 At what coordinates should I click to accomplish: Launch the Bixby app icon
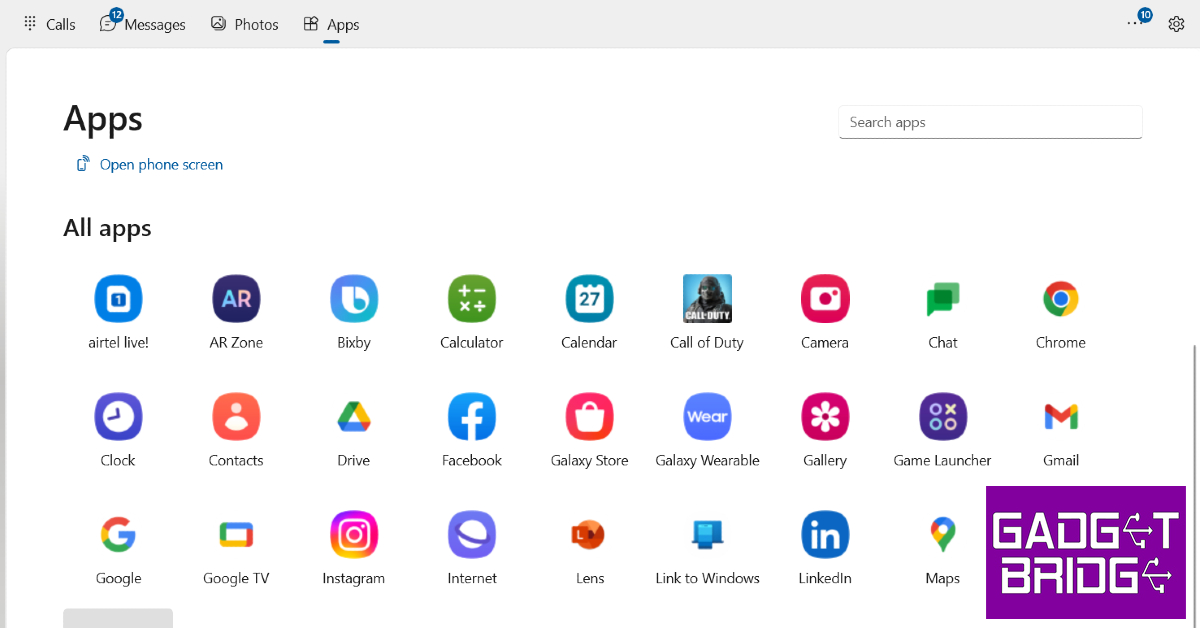click(354, 299)
